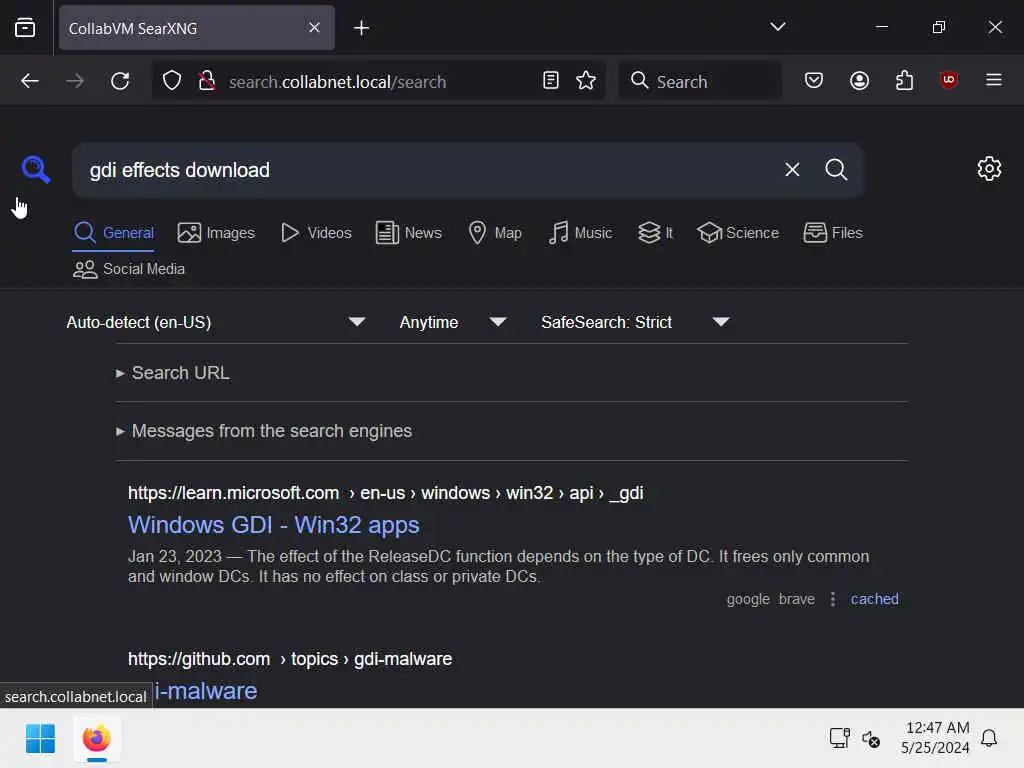The width and height of the screenshot is (1024, 768).
Task: Switch to Videos category
Action: tap(316, 233)
